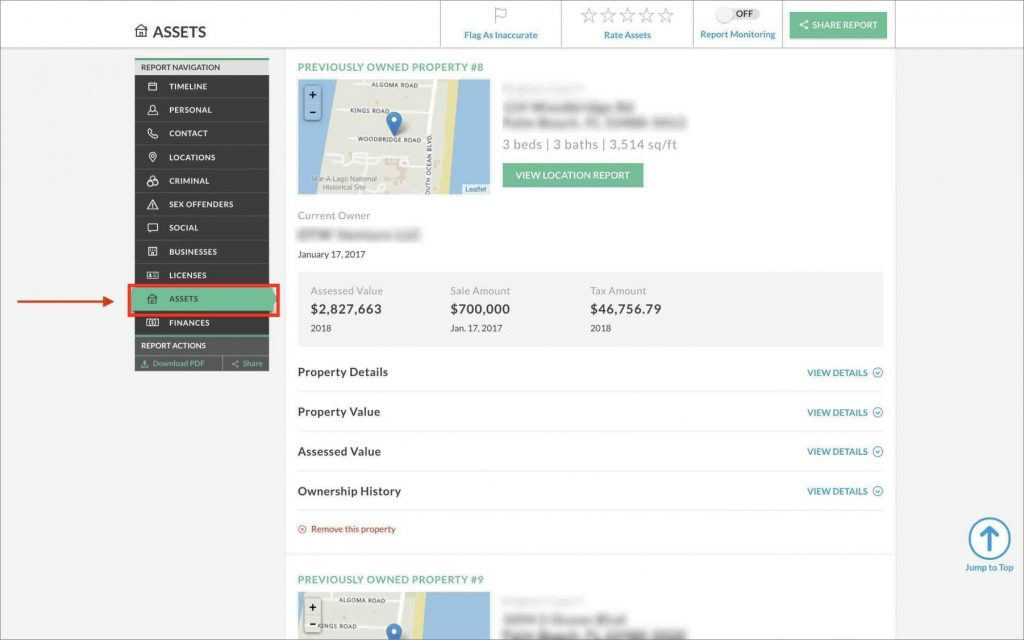
Task: Click Flag As Inaccurate link
Action: point(500,35)
